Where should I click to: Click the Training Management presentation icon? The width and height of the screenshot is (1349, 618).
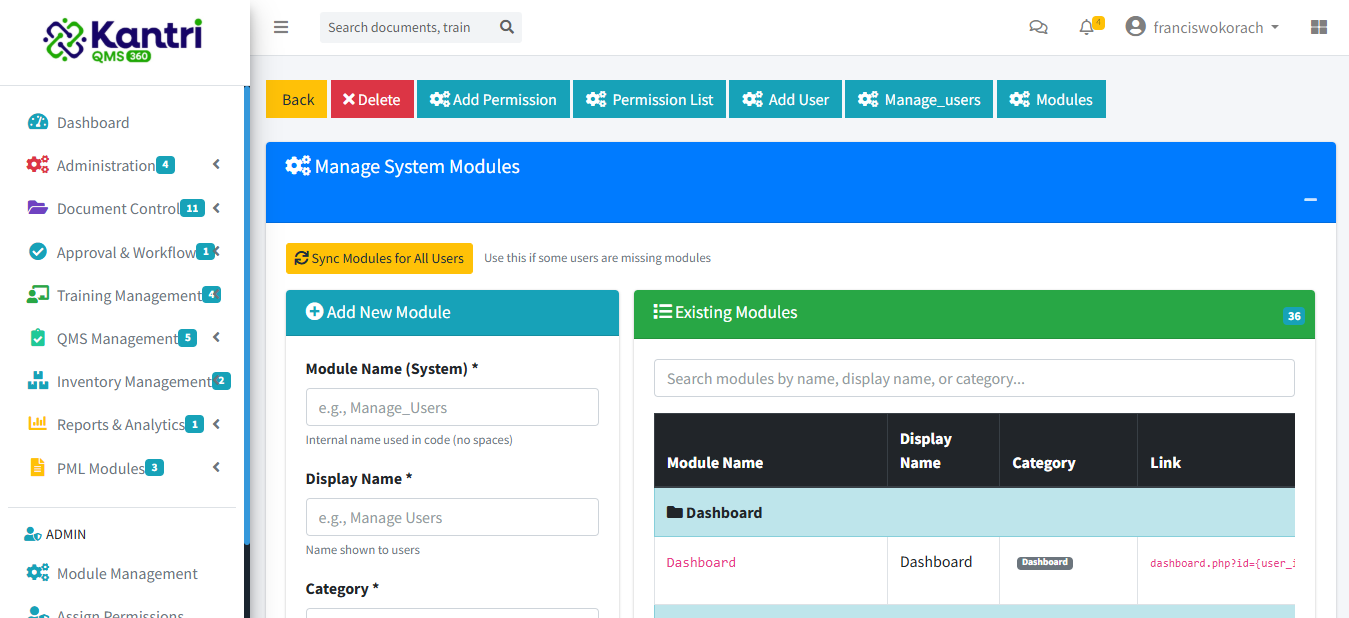click(x=37, y=295)
